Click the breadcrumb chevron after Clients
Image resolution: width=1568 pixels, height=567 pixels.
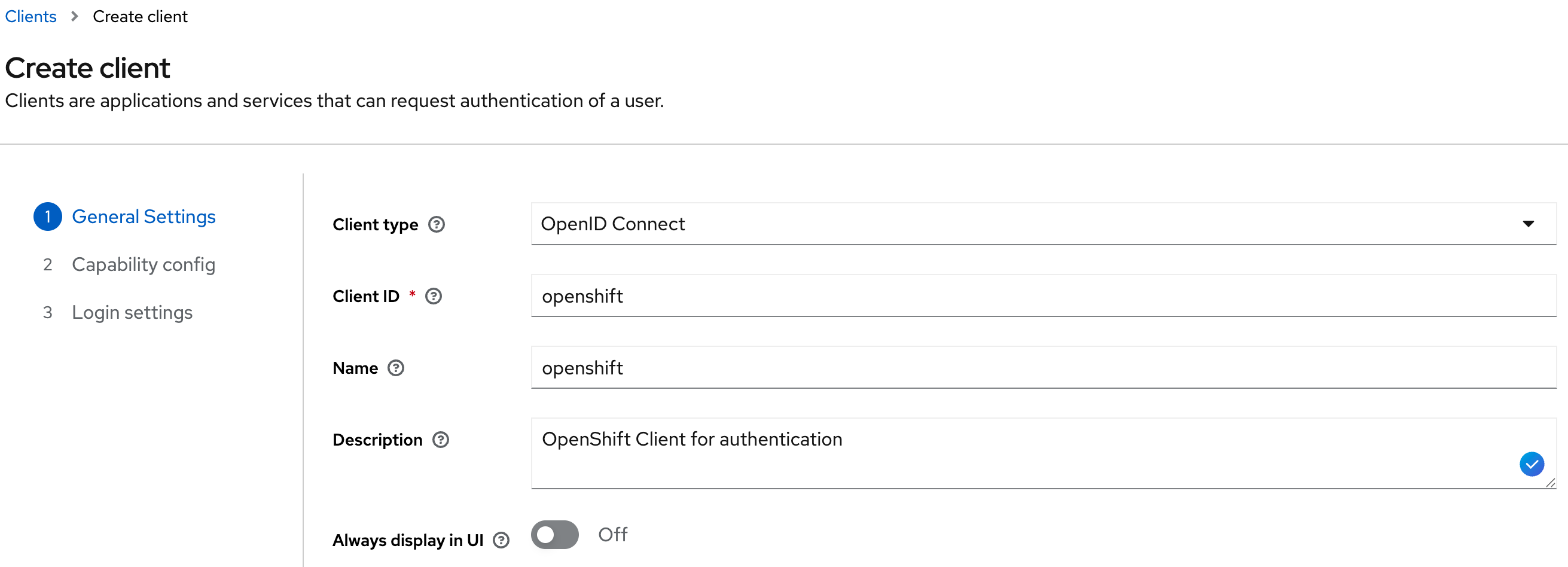click(74, 16)
